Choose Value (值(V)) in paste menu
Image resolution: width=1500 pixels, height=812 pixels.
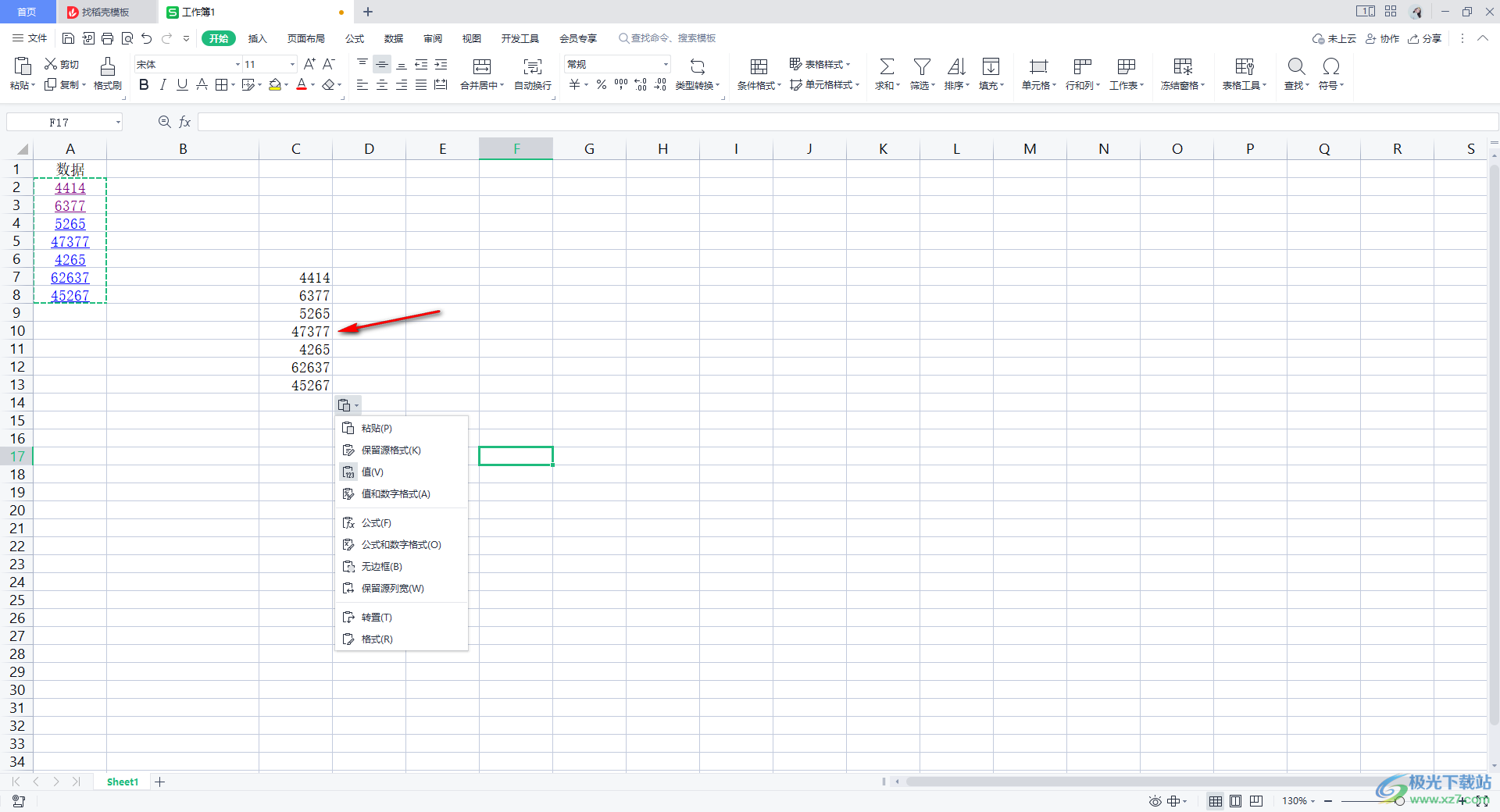[402, 472]
